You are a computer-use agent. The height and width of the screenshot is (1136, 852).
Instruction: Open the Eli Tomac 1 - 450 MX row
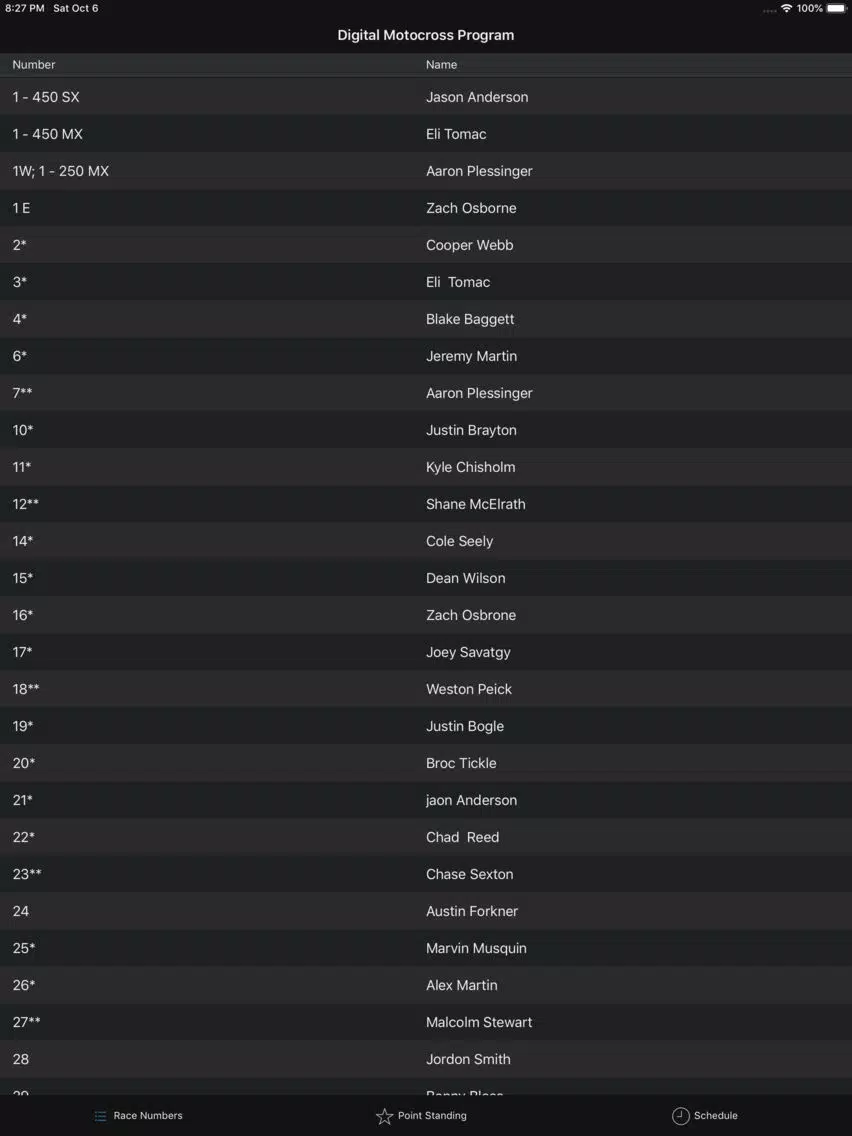[426, 134]
